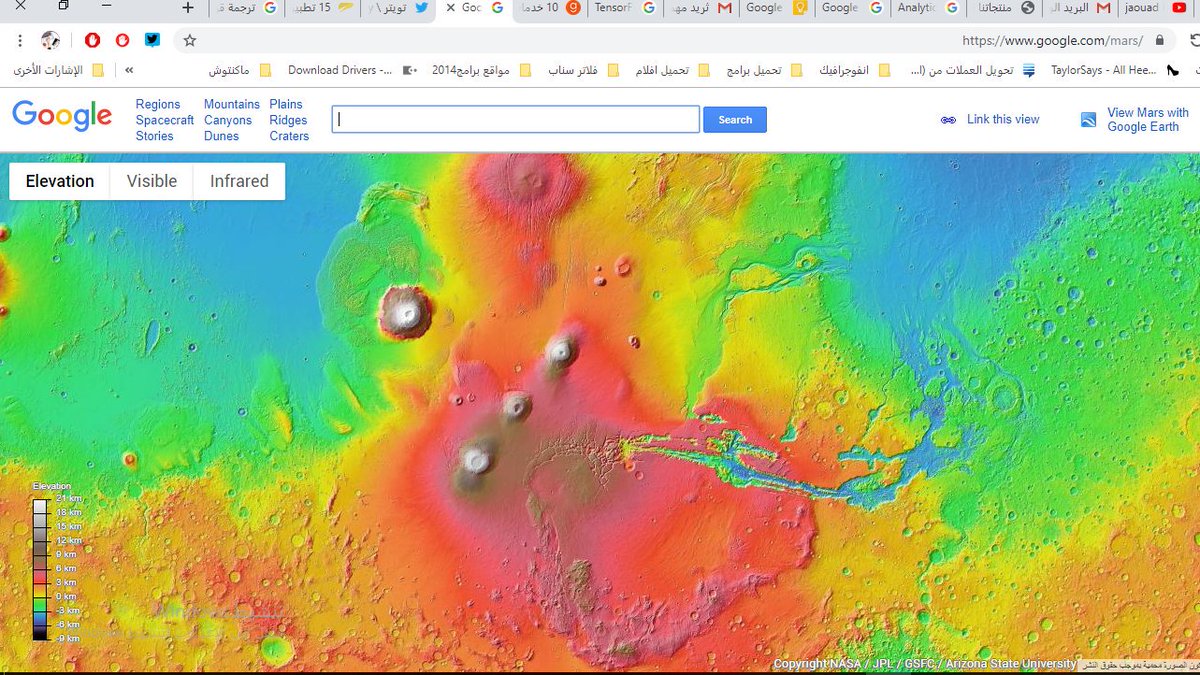The image size is (1200, 675).
Task: Click the padlock icon in the address bar
Action: point(1159,41)
